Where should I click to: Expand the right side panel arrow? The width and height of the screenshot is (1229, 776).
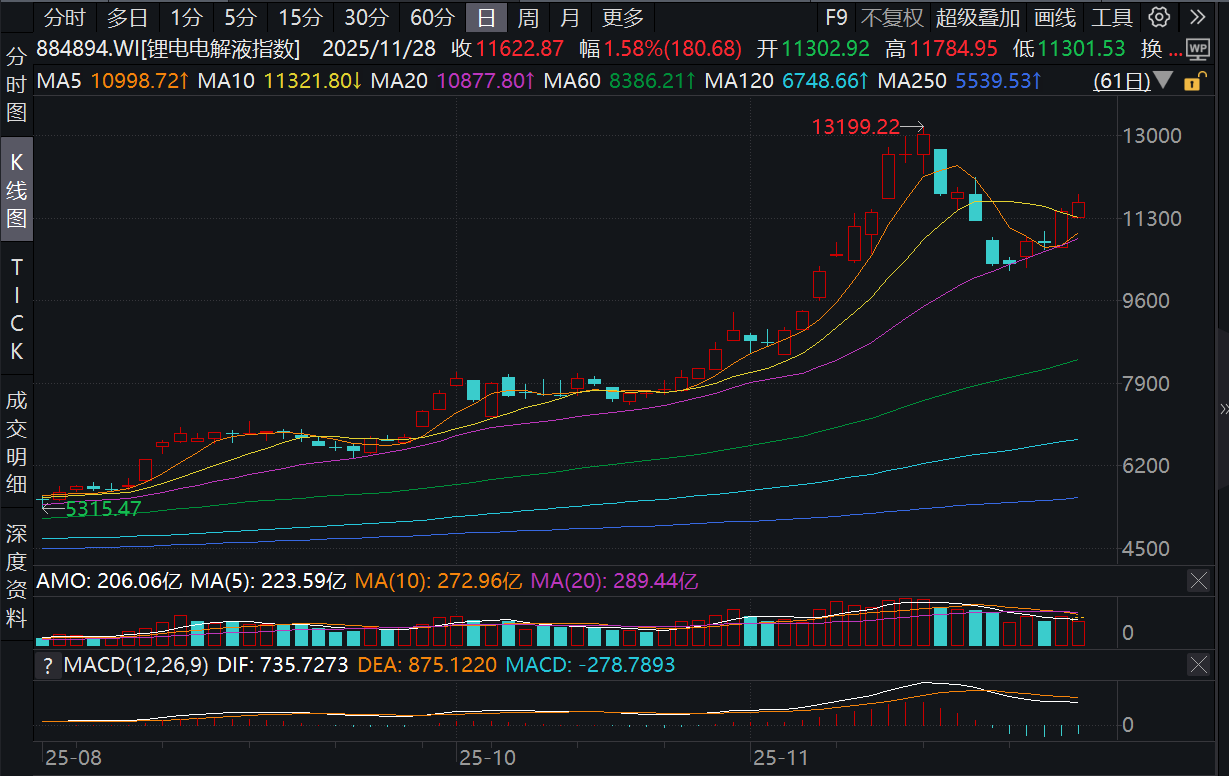[x=1223, y=409]
